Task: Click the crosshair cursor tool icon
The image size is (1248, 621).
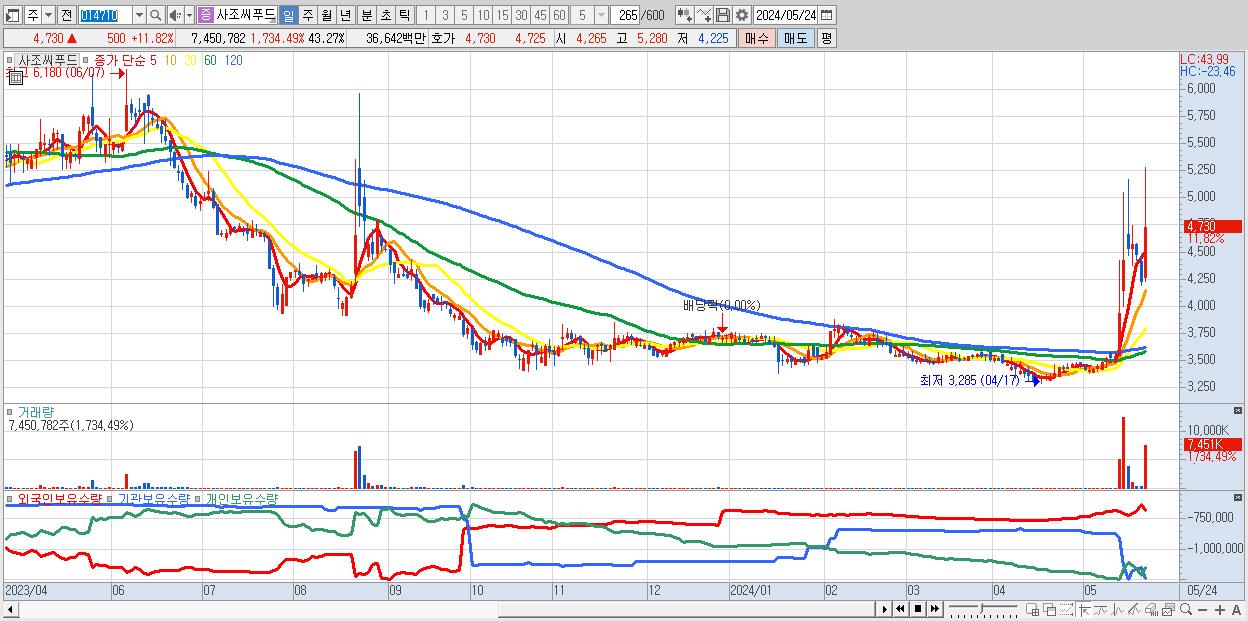Action: coord(1084,609)
